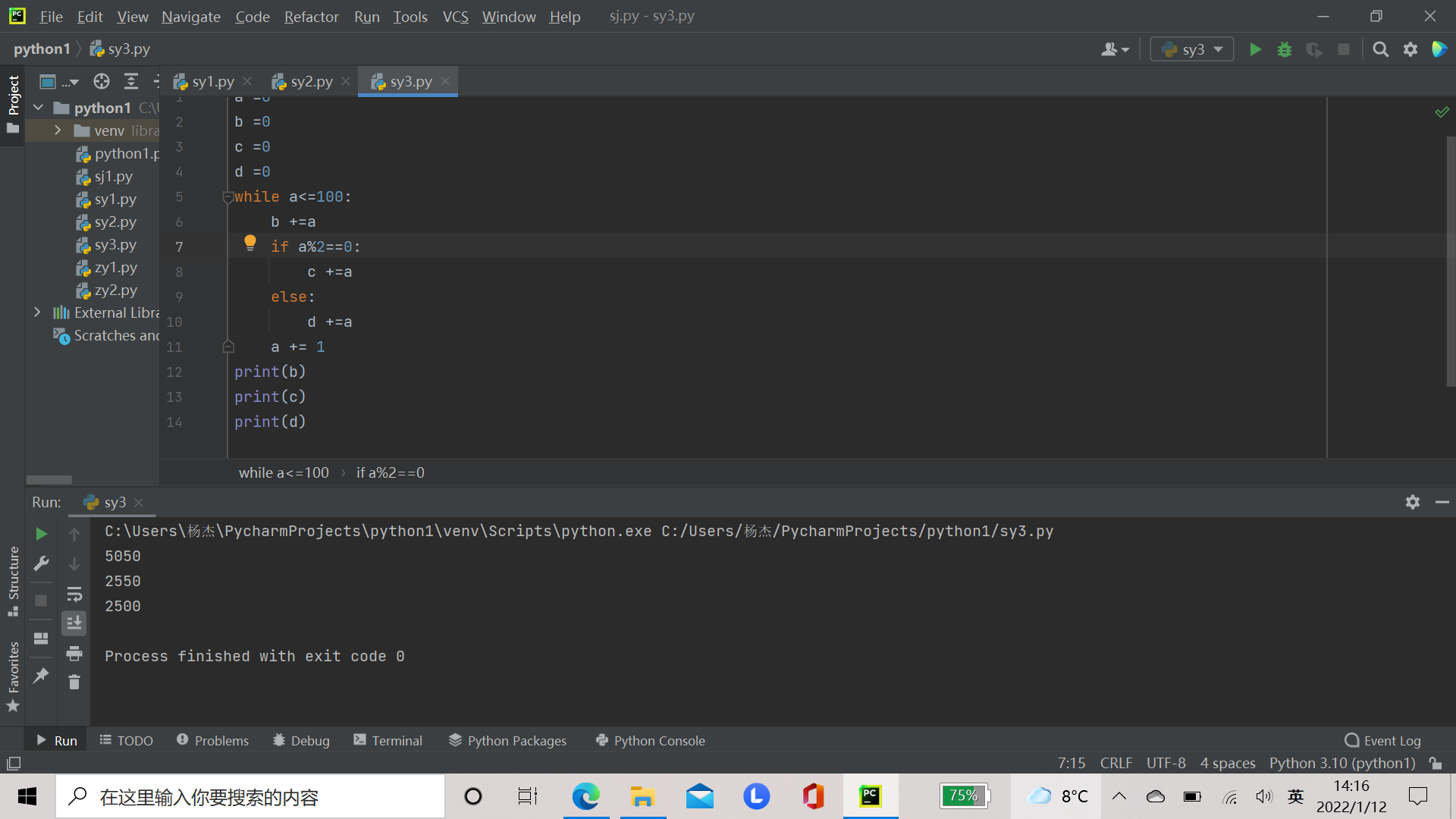Open zy1.py in project tree

pos(115,267)
